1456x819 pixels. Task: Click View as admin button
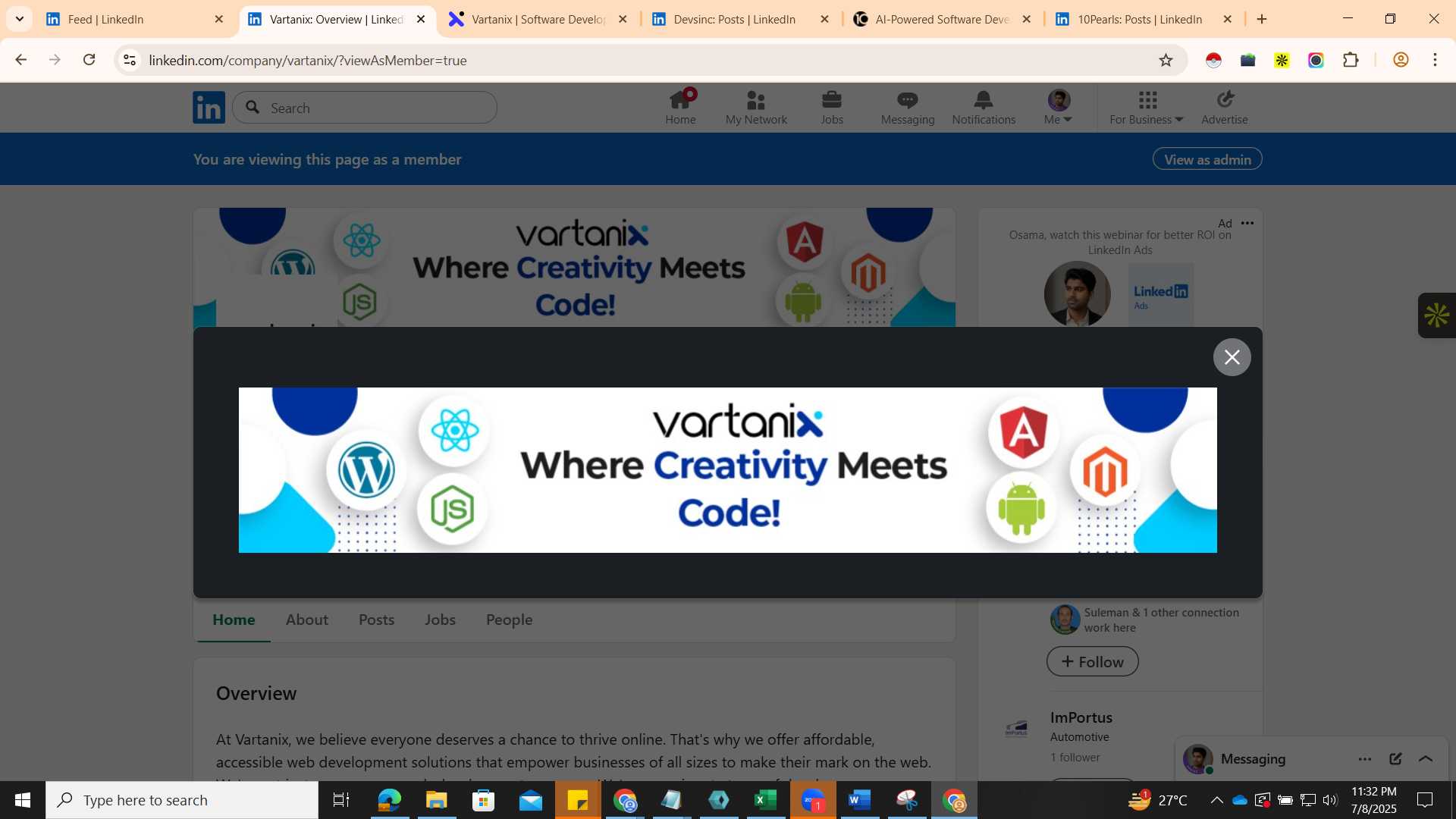[1207, 159]
